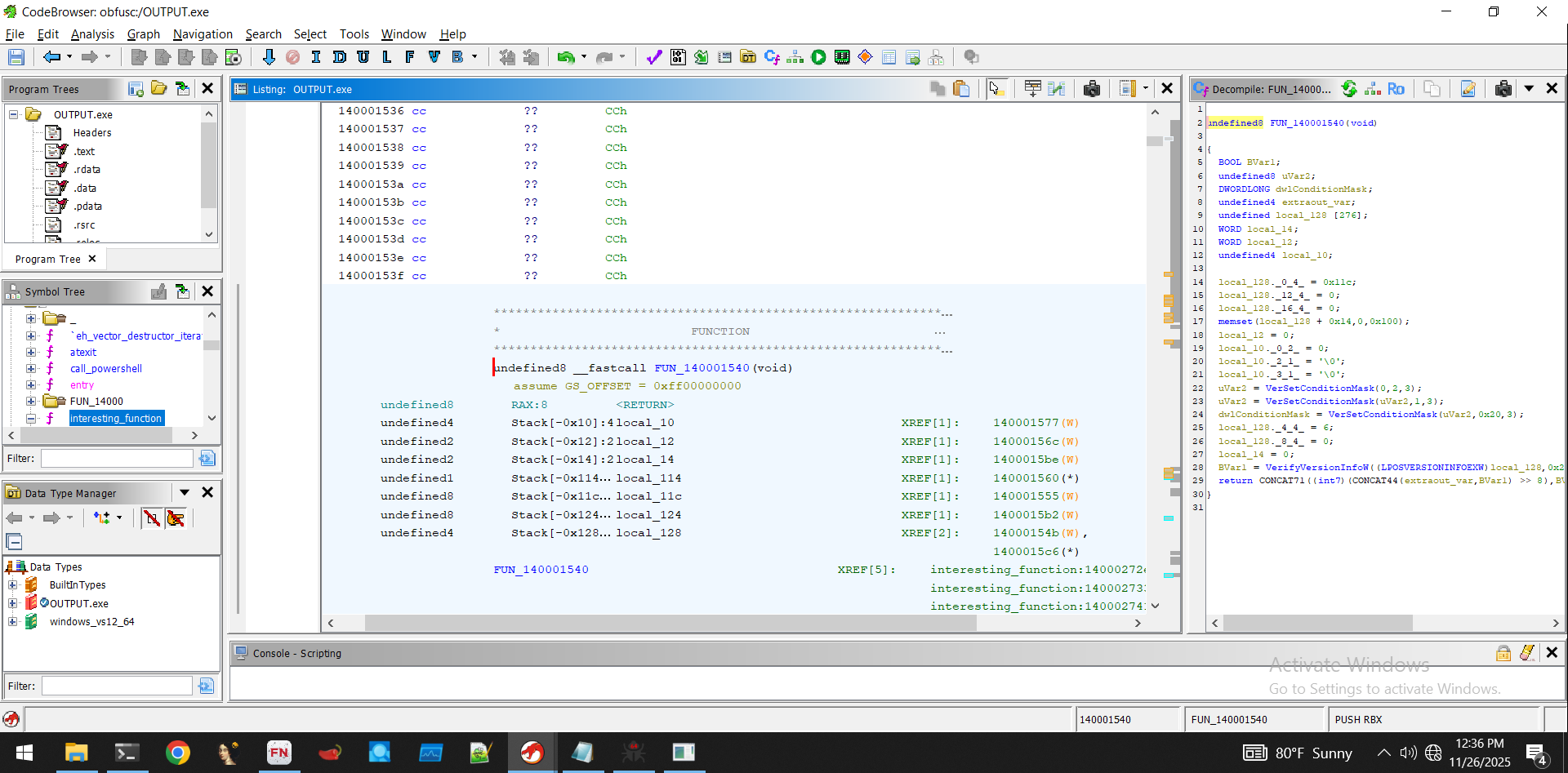Toggle mouse hover popups in Listing

[x=995, y=89]
